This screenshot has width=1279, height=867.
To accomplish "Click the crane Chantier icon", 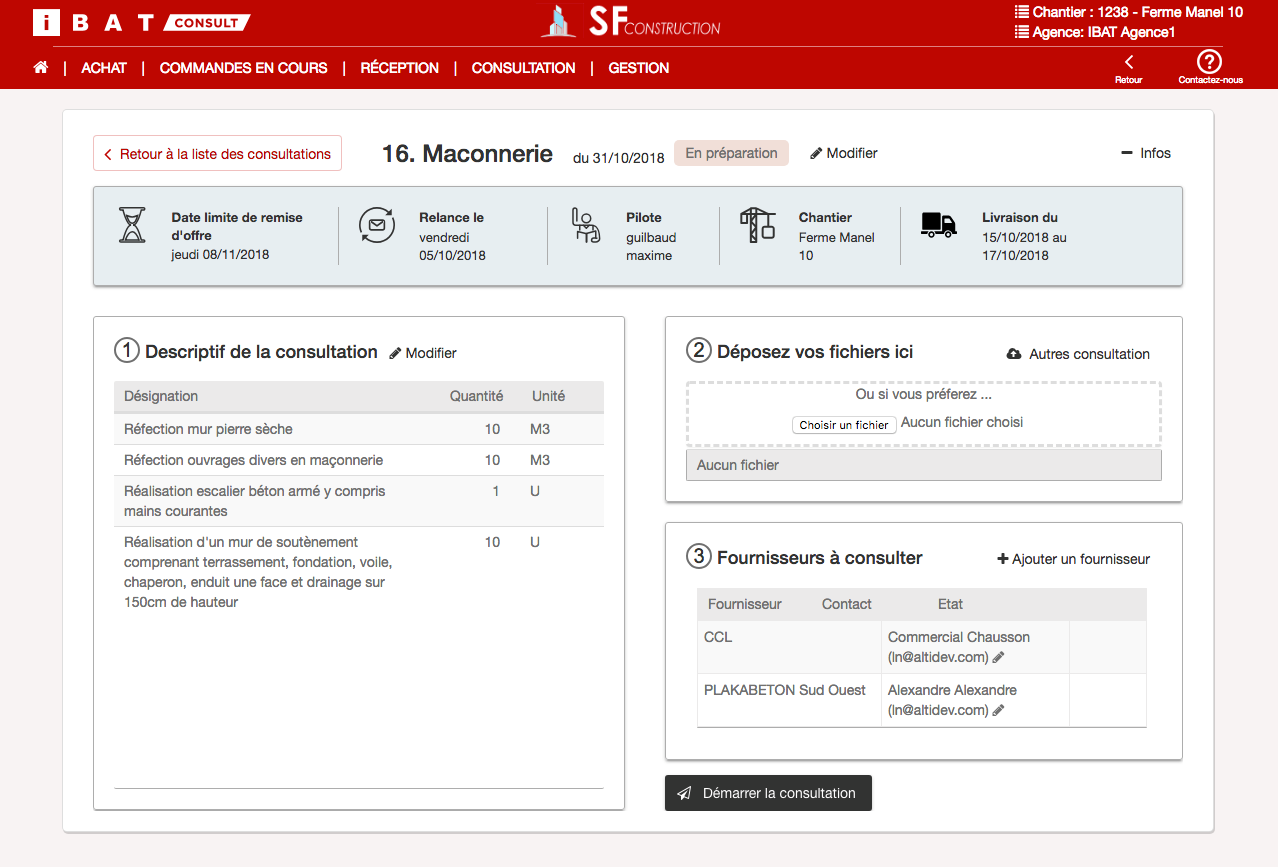I will pyautogui.click(x=757, y=225).
